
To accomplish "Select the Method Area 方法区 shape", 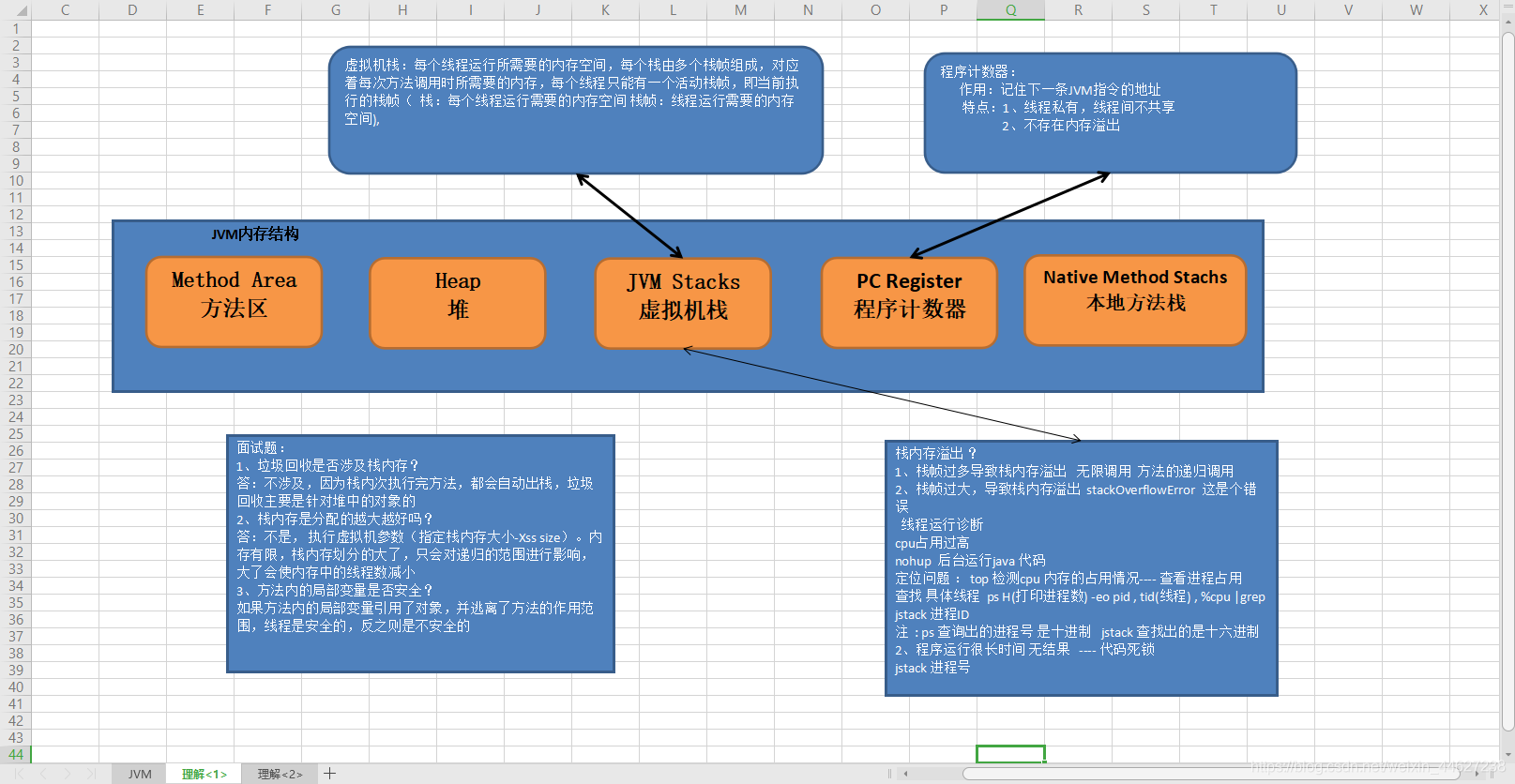I will [x=234, y=303].
